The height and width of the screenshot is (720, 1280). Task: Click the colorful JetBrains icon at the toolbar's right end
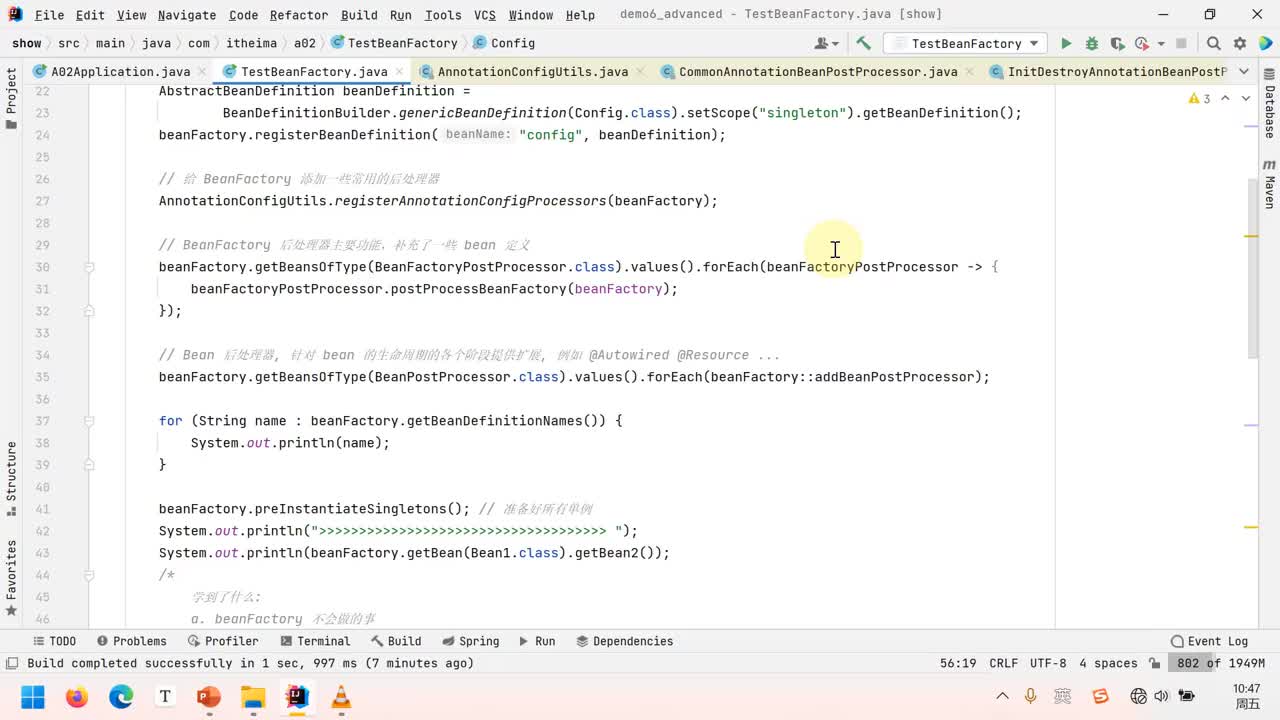(1264, 43)
